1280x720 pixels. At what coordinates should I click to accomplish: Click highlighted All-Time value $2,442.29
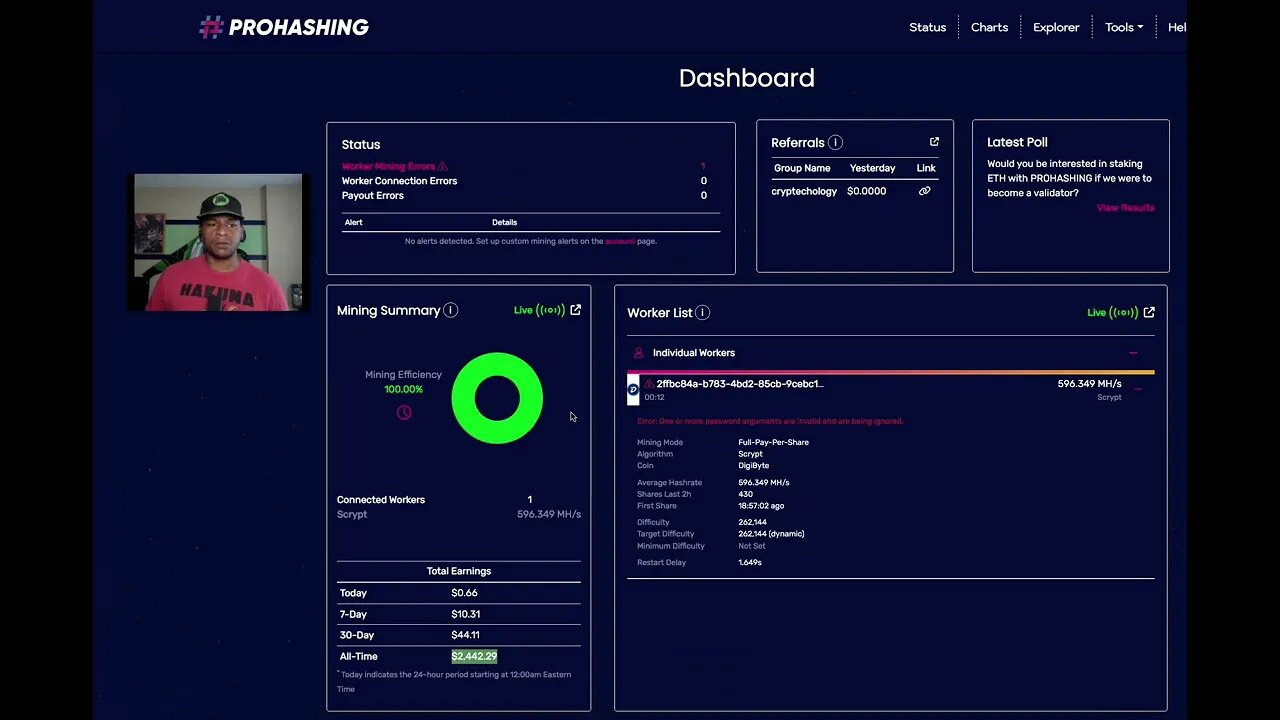tap(474, 656)
